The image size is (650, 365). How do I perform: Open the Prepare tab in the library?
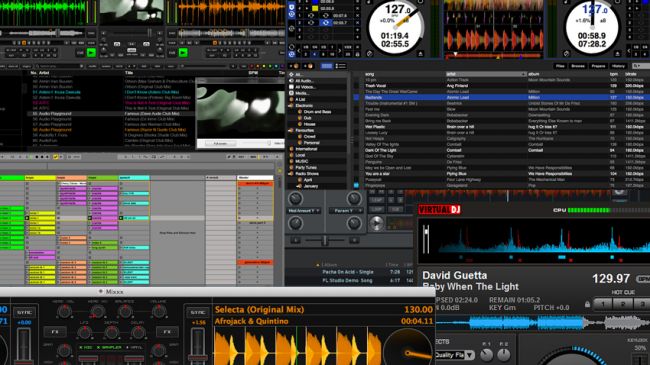click(598, 66)
